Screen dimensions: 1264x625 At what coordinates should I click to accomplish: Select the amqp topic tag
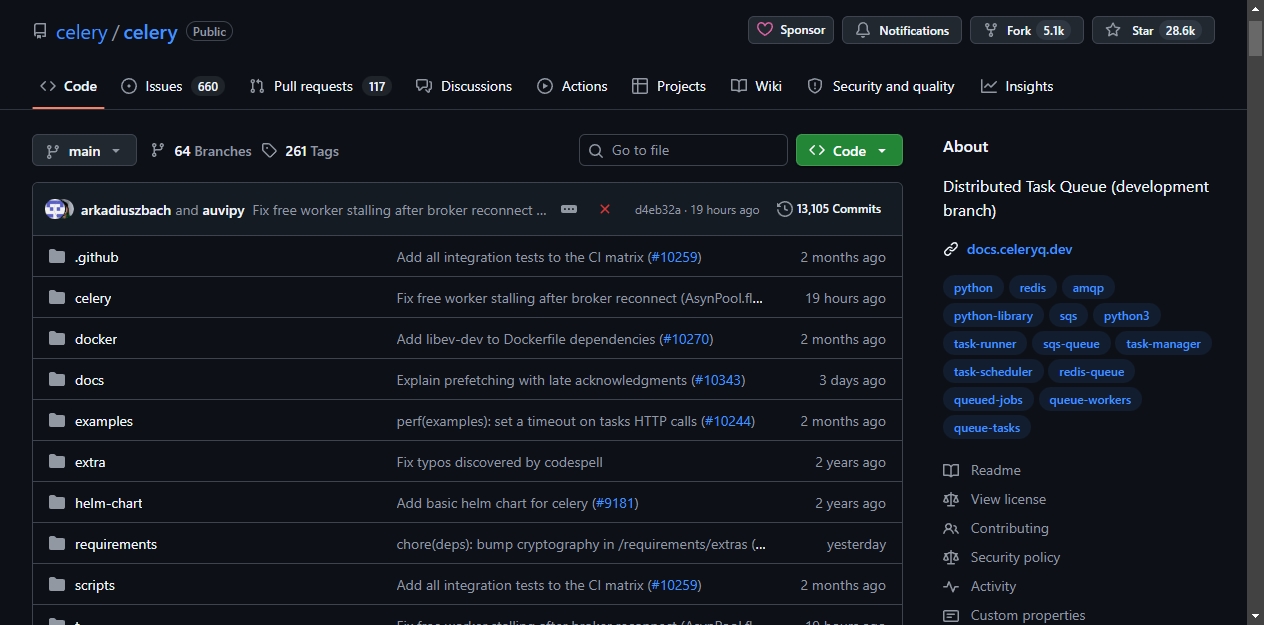pyautogui.click(x=1088, y=288)
